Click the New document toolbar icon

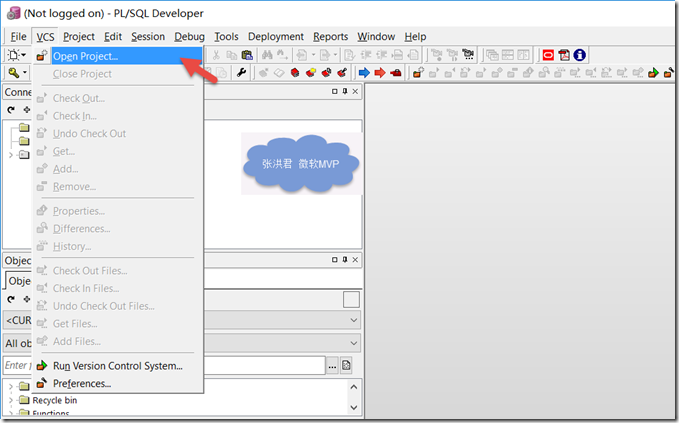(x=13, y=55)
